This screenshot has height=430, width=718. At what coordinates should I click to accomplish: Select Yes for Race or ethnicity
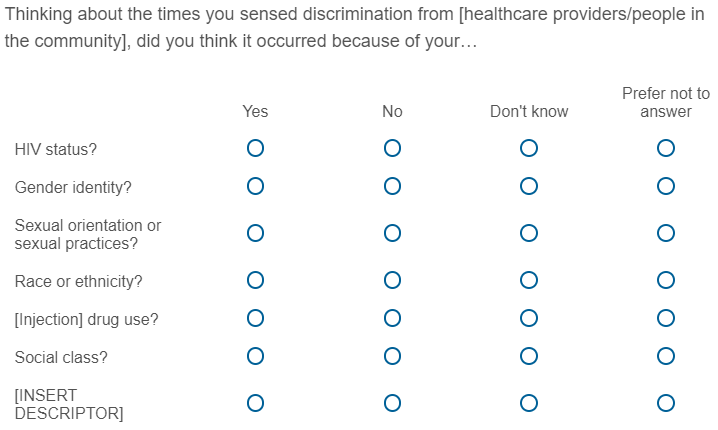tap(255, 281)
